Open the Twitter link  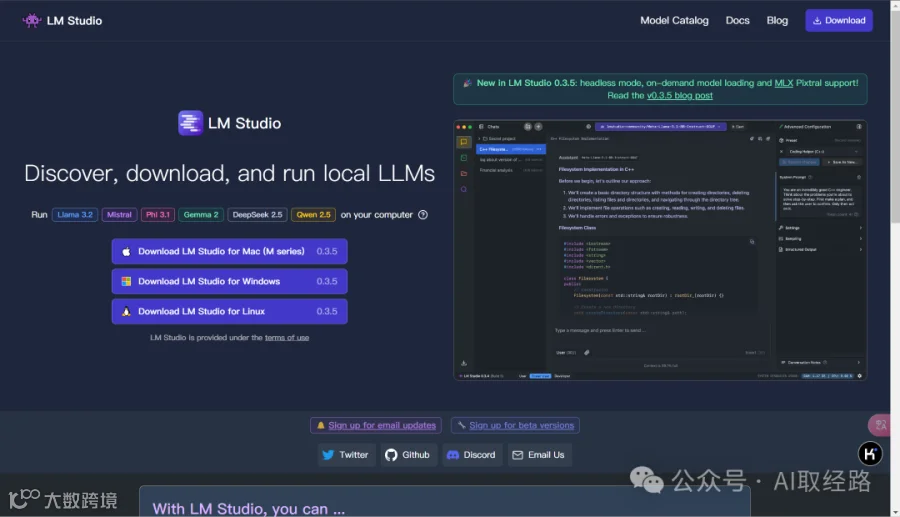346,455
